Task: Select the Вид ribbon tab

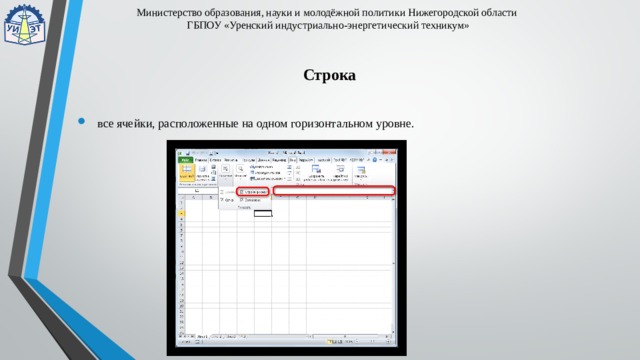Action: pyautogui.click(x=293, y=160)
